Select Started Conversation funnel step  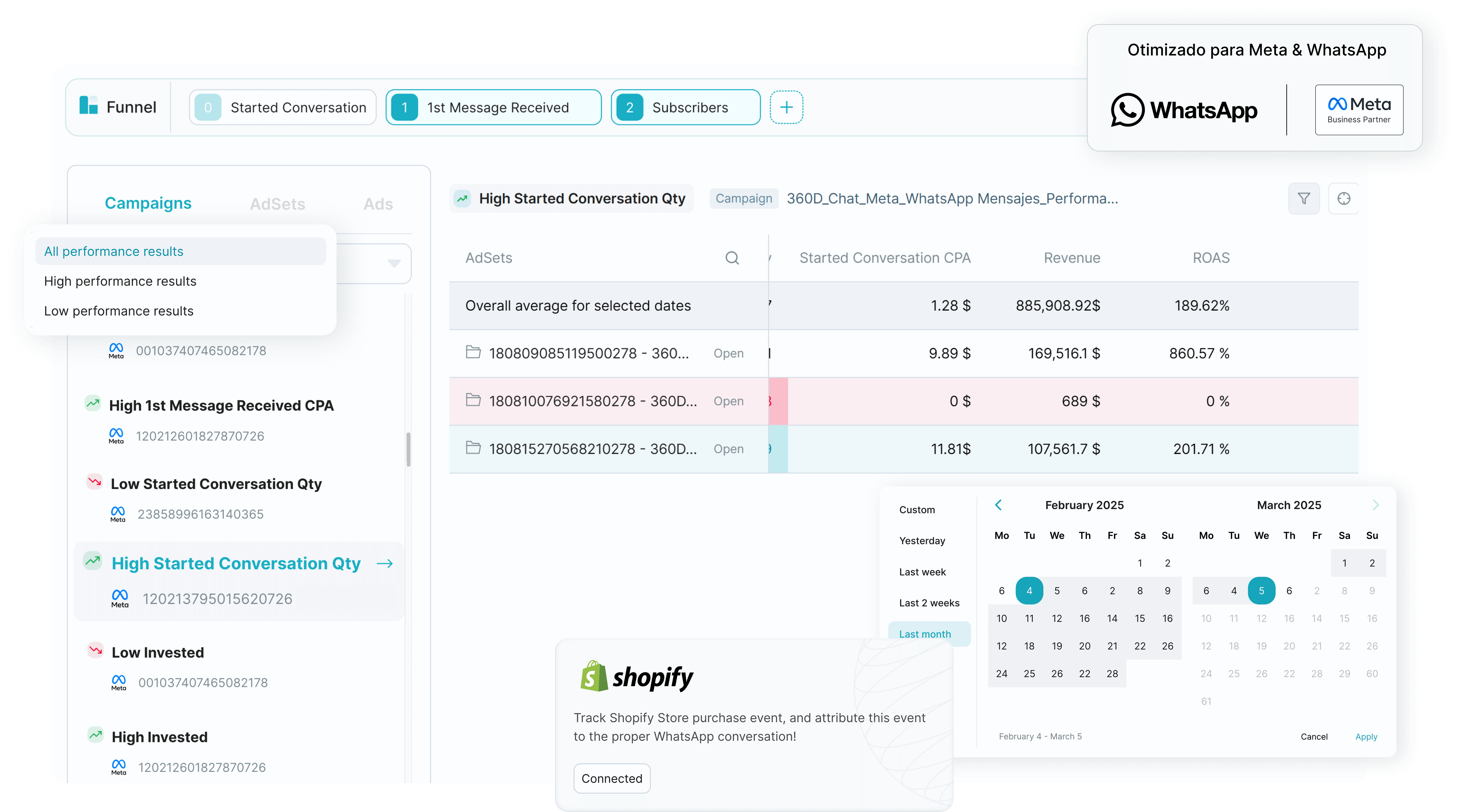[282, 107]
